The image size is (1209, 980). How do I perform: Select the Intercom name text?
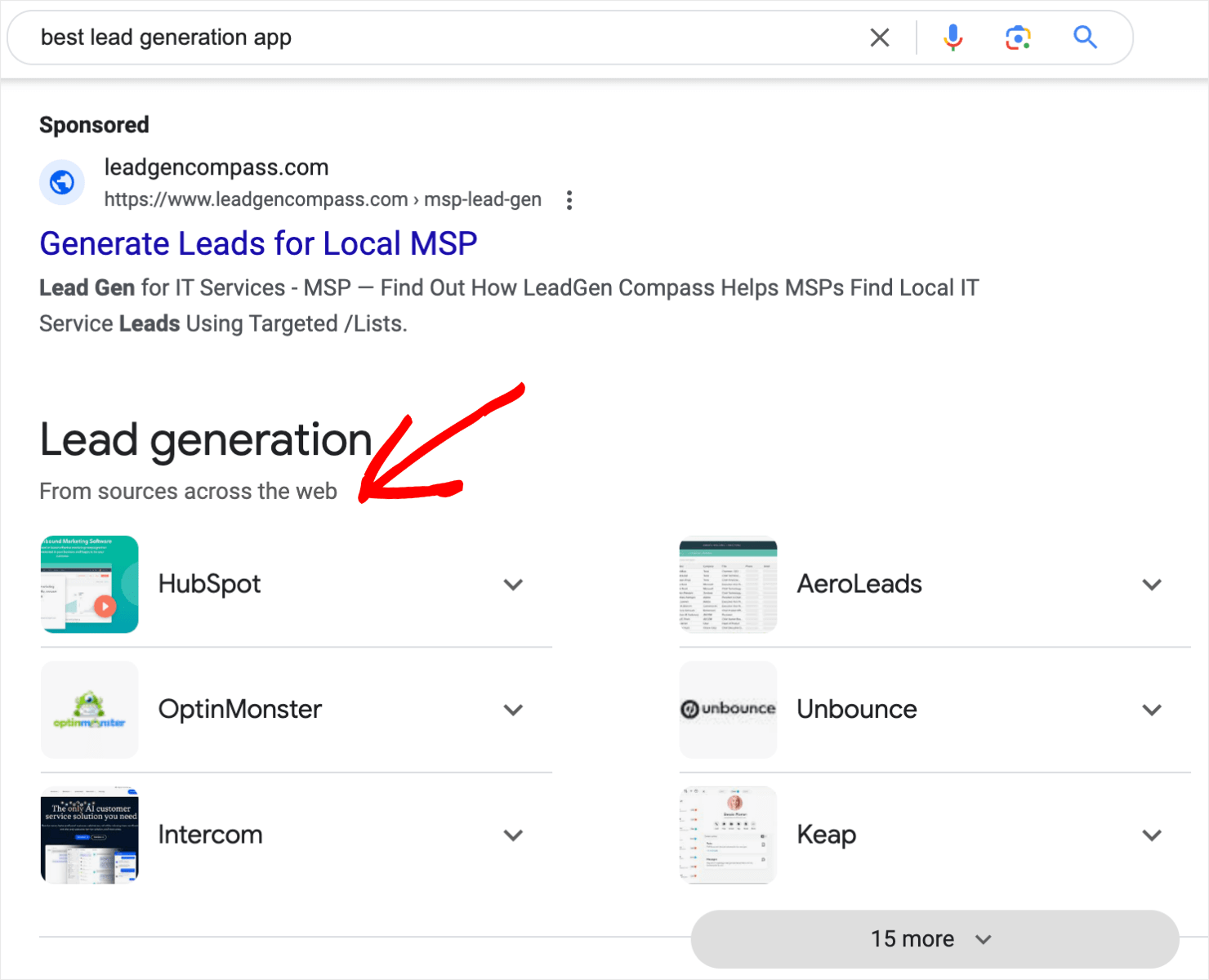coord(210,835)
